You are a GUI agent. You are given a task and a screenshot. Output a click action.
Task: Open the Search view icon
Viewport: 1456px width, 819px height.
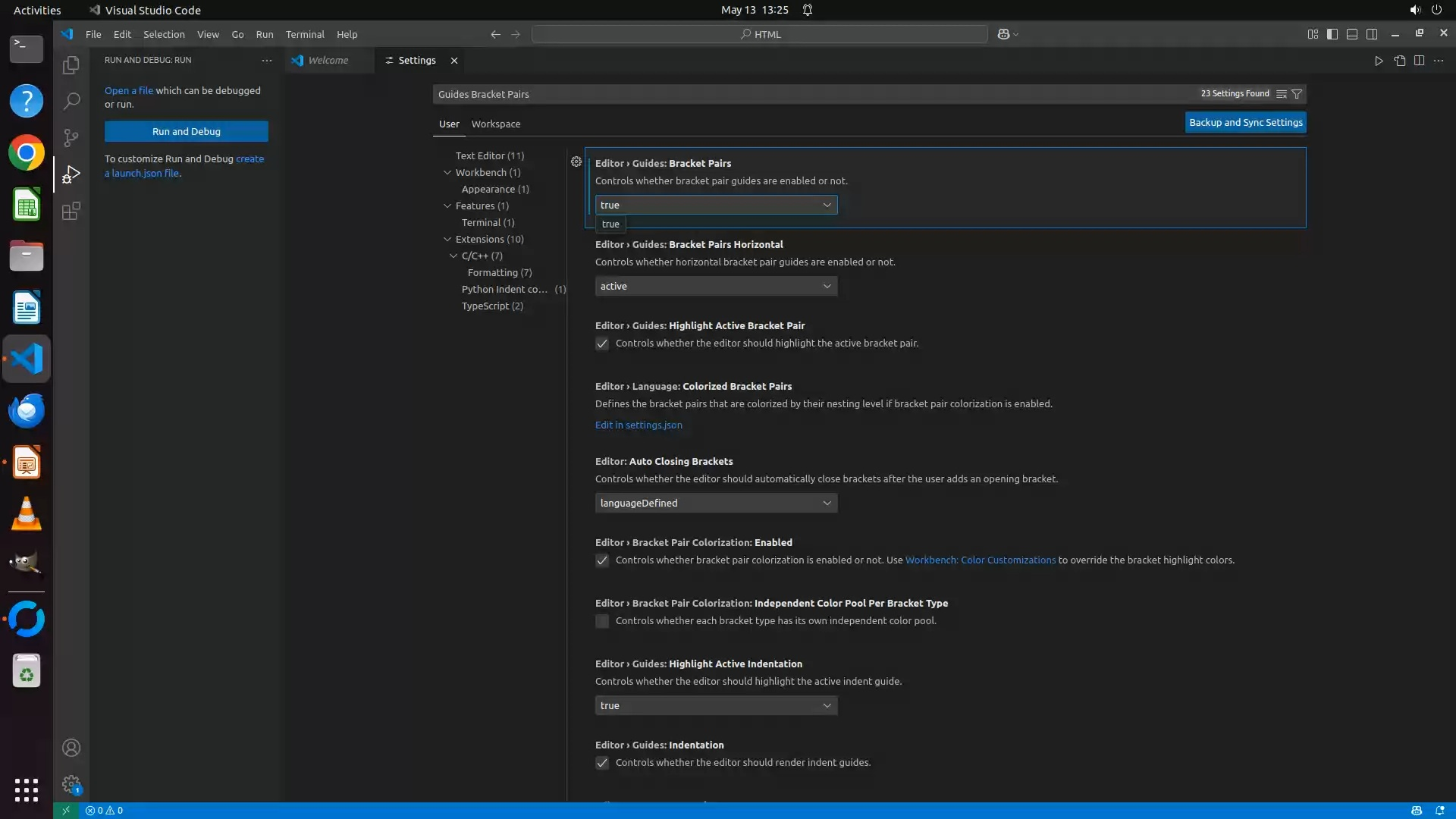click(x=71, y=101)
